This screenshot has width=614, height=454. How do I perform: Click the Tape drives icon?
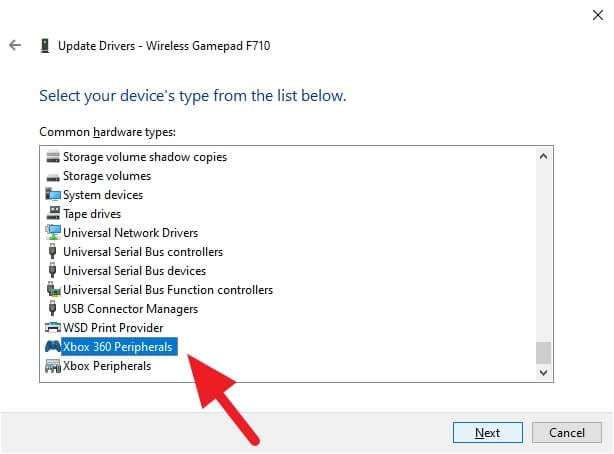53,213
